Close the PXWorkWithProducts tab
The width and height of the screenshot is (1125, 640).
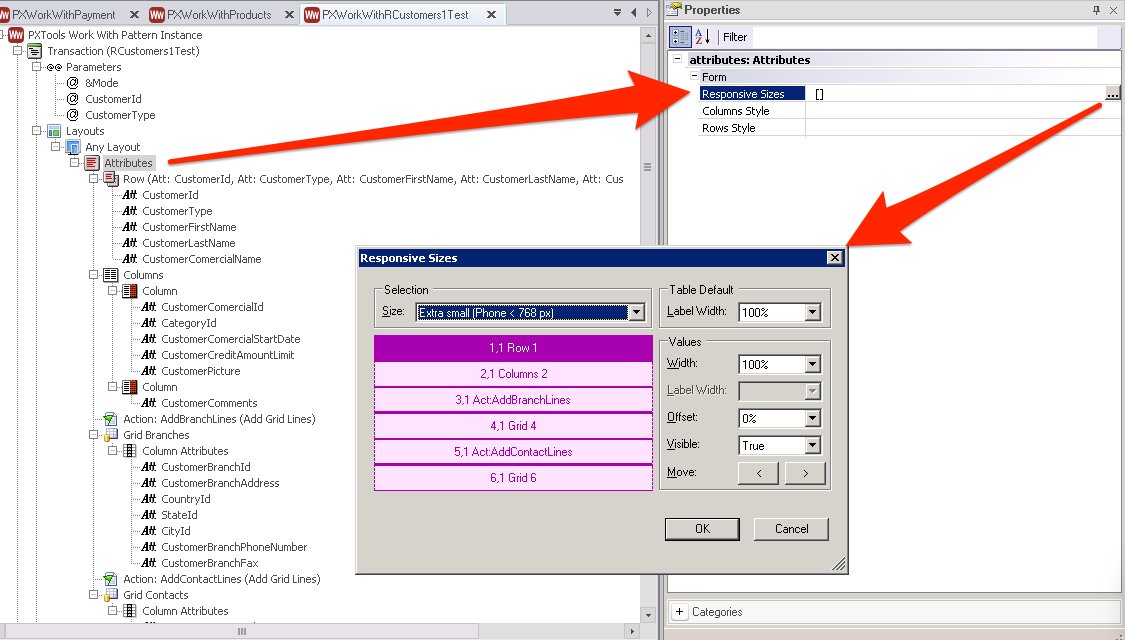pos(288,14)
